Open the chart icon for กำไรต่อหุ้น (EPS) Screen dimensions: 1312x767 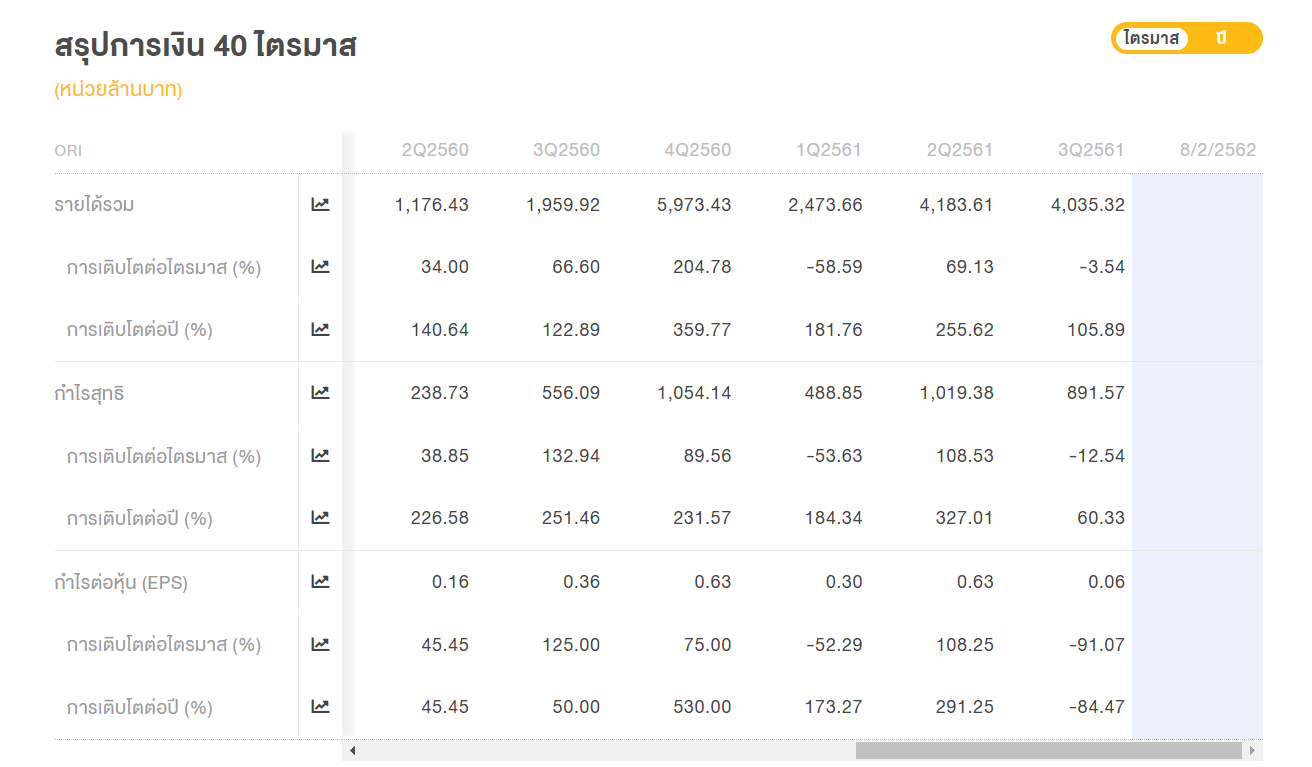click(x=320, y=581)
